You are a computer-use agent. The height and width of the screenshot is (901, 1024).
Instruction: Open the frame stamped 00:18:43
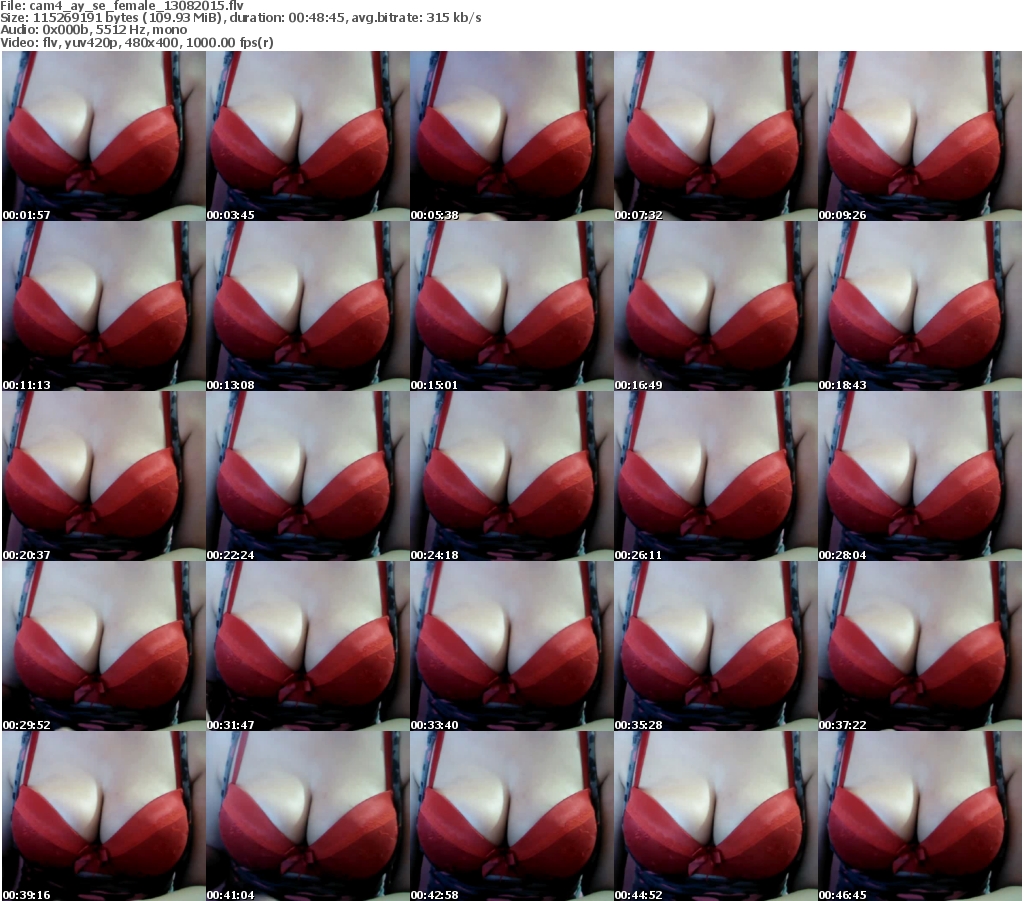[x=920, y=306]
